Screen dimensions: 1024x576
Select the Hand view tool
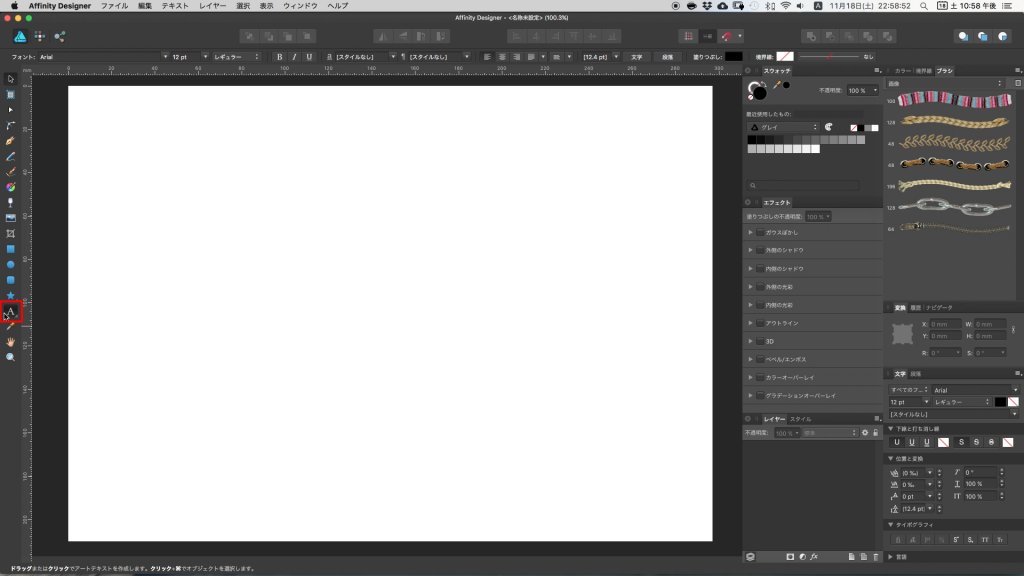tap(10, 342)
